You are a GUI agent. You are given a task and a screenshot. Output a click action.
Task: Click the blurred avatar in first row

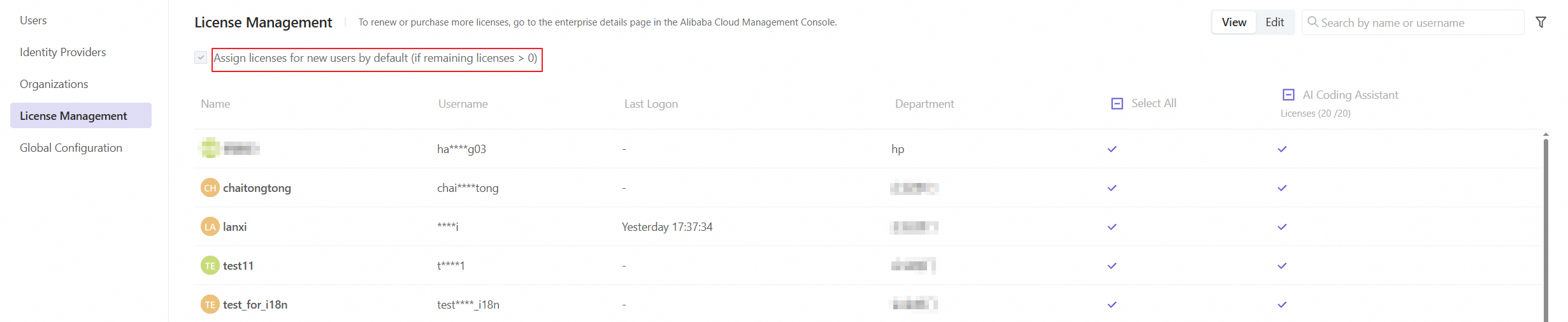tap(210, 149)
